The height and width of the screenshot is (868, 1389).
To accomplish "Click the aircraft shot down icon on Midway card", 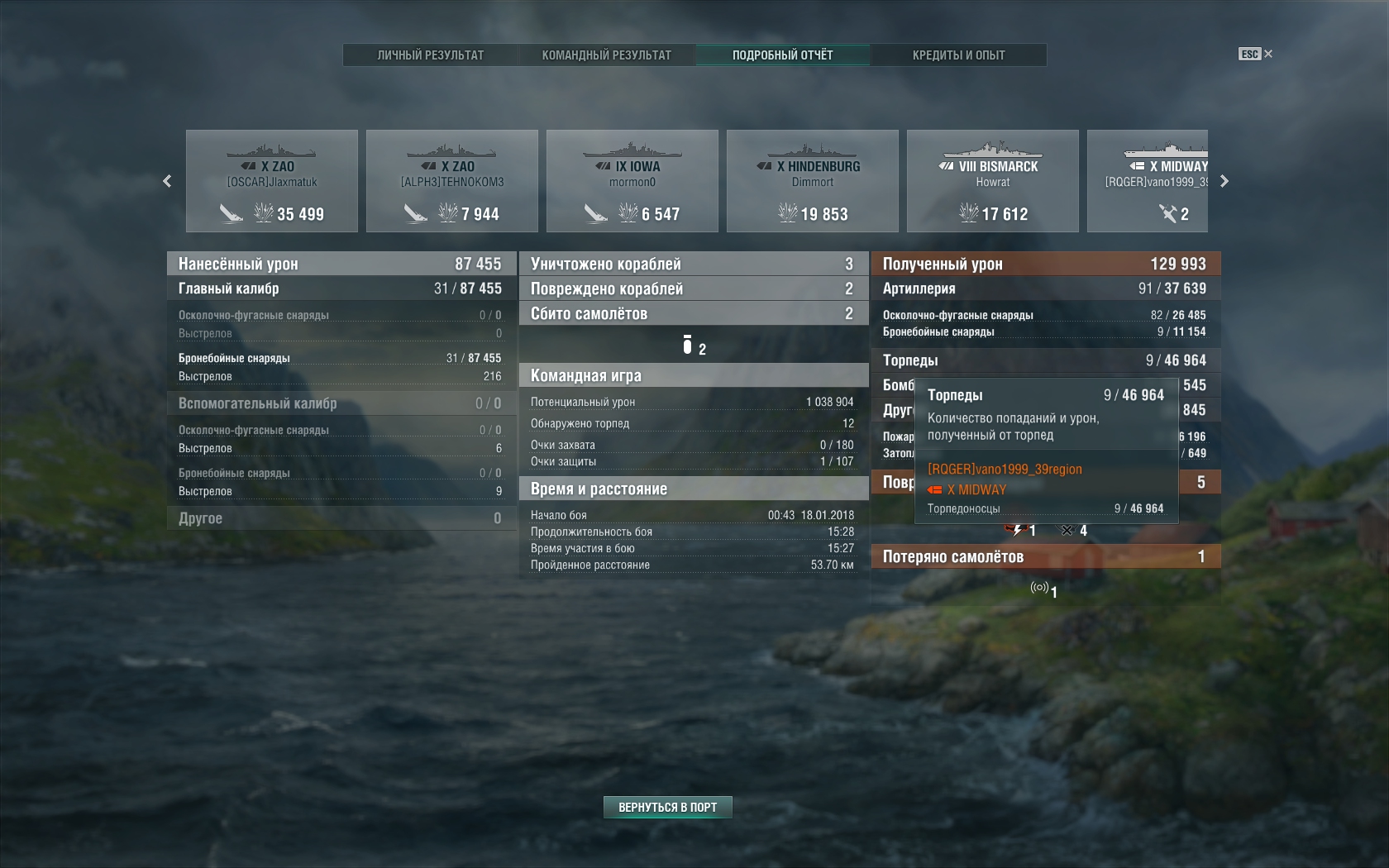I will [x=1167, y=214].
